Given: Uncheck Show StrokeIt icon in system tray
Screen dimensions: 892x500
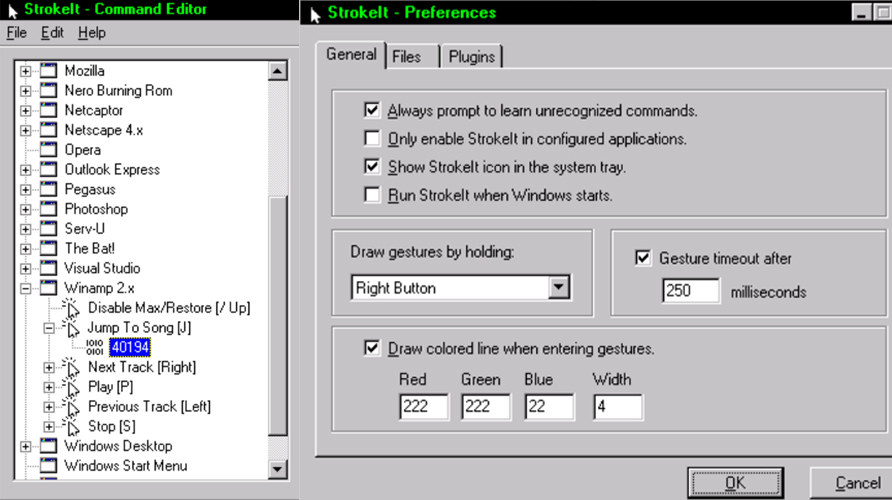Looking at the screenshot, I should point(372,167).
